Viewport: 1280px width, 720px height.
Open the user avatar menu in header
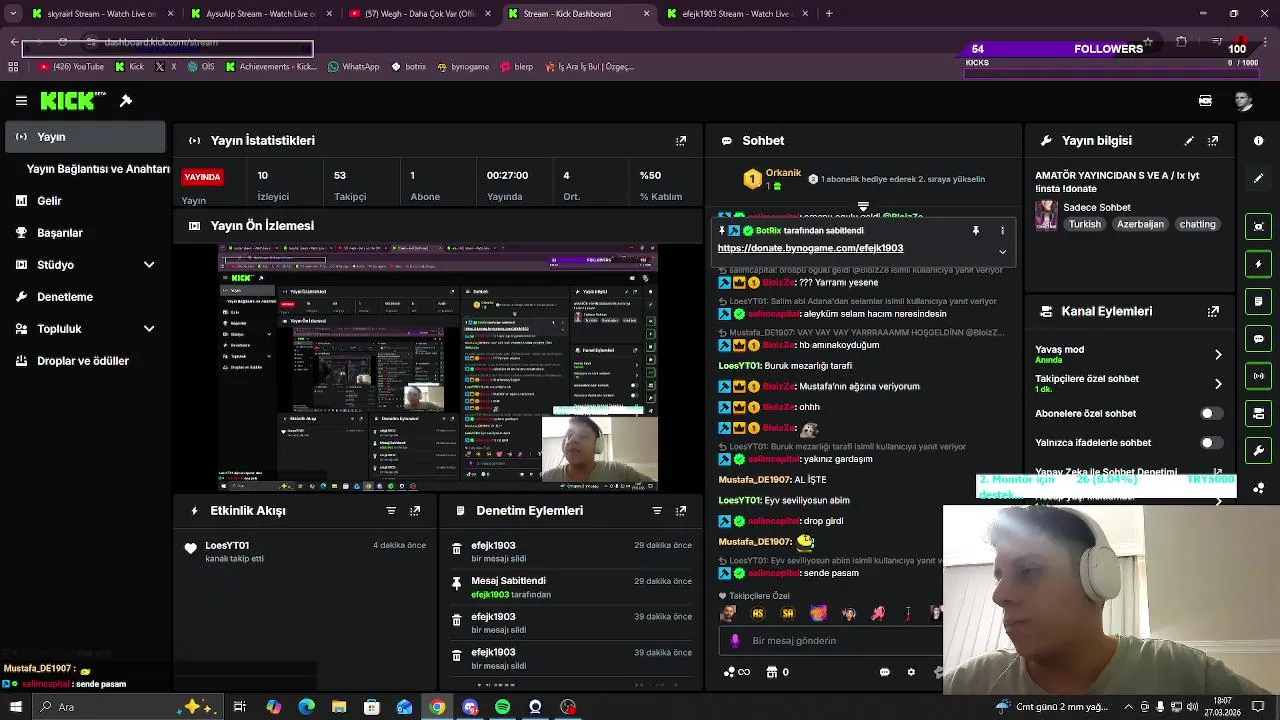(x=1243, y=101)
